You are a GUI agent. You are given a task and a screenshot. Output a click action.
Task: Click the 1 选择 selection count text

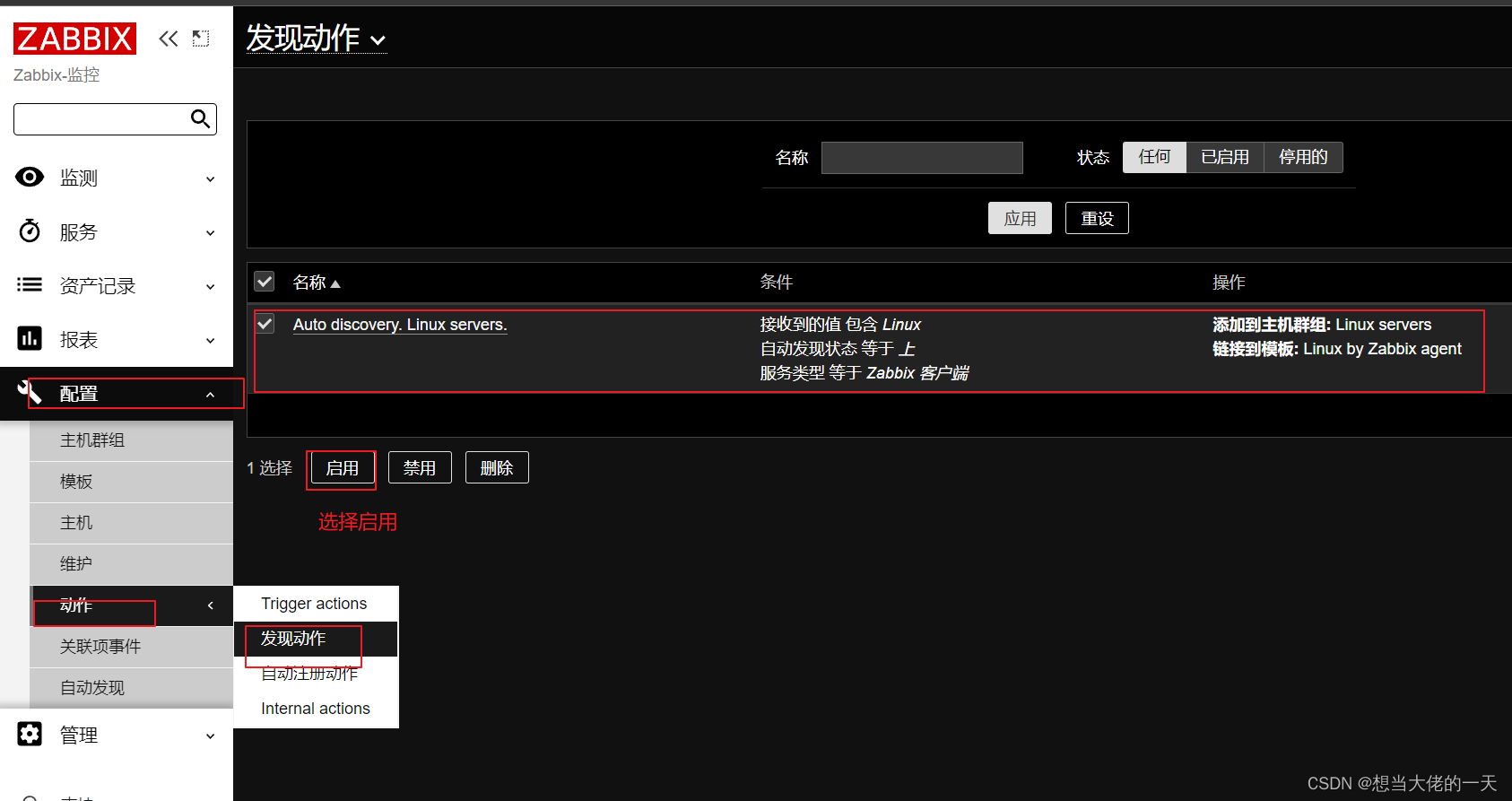click(x=269, y=467)
